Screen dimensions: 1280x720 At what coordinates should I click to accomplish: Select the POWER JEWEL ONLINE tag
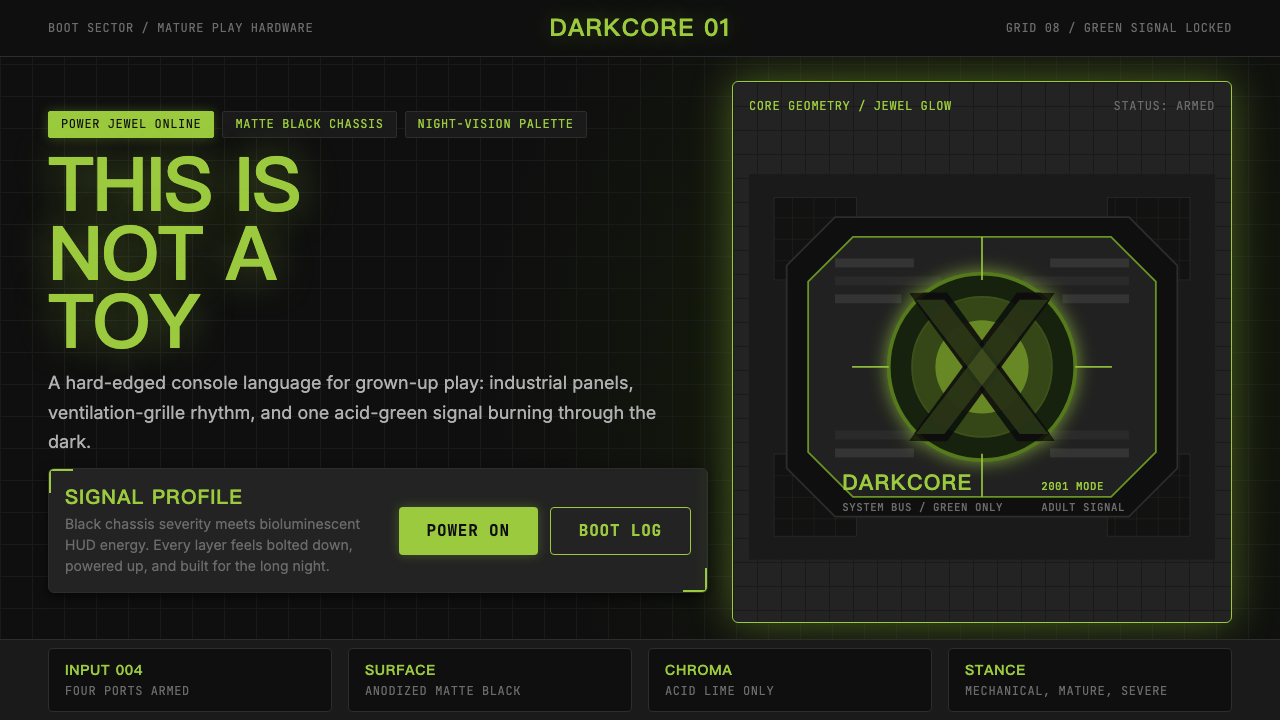pos(131,124)
